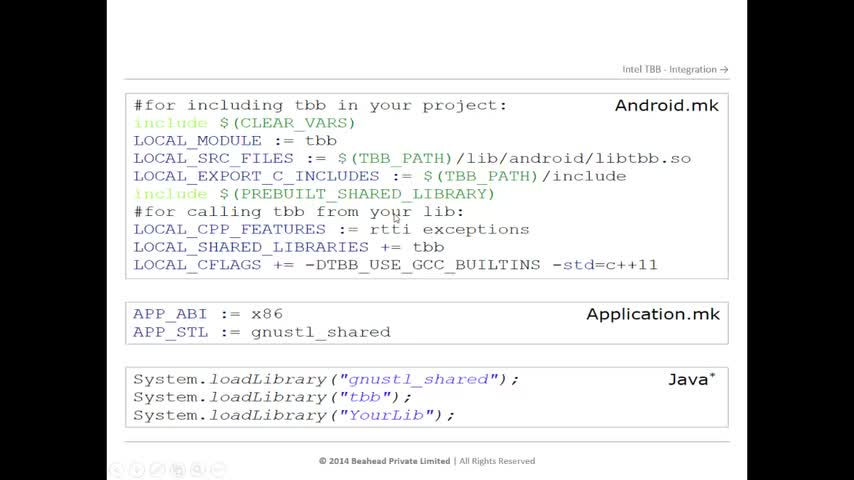Click the 'Android.mk' file label

point(667,105)
